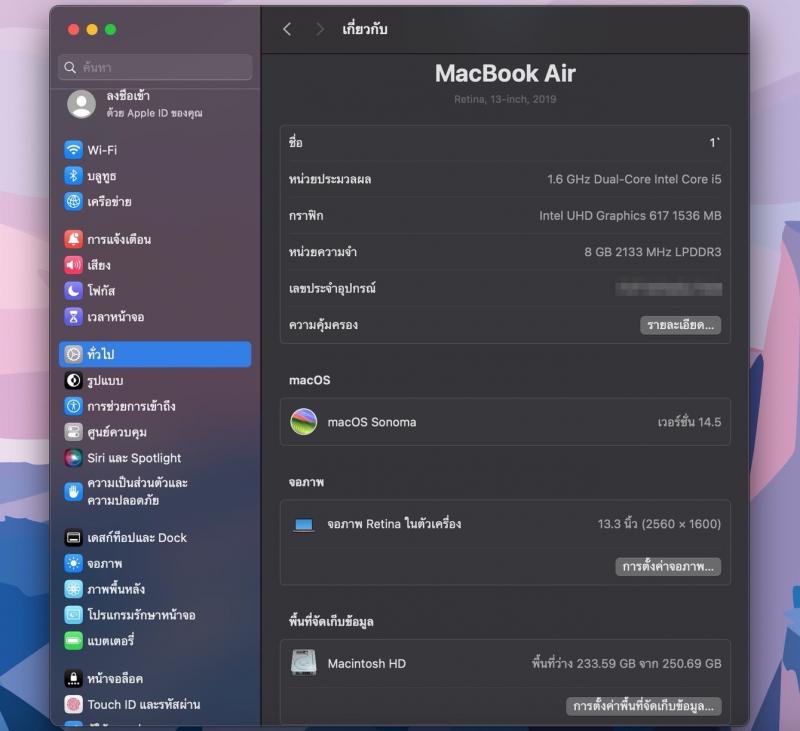Click the Macintosh HD drive icon
The image size is (800, 731).
304,663
